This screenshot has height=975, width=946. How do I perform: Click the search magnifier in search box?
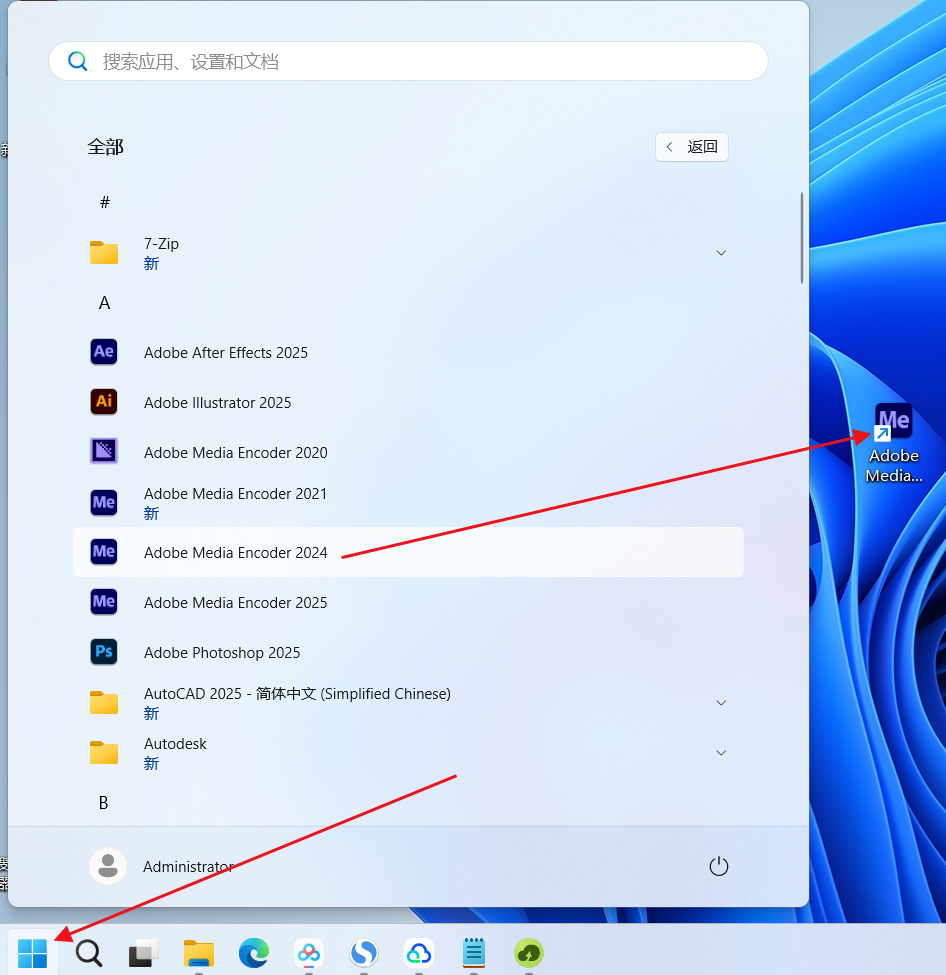78,61
